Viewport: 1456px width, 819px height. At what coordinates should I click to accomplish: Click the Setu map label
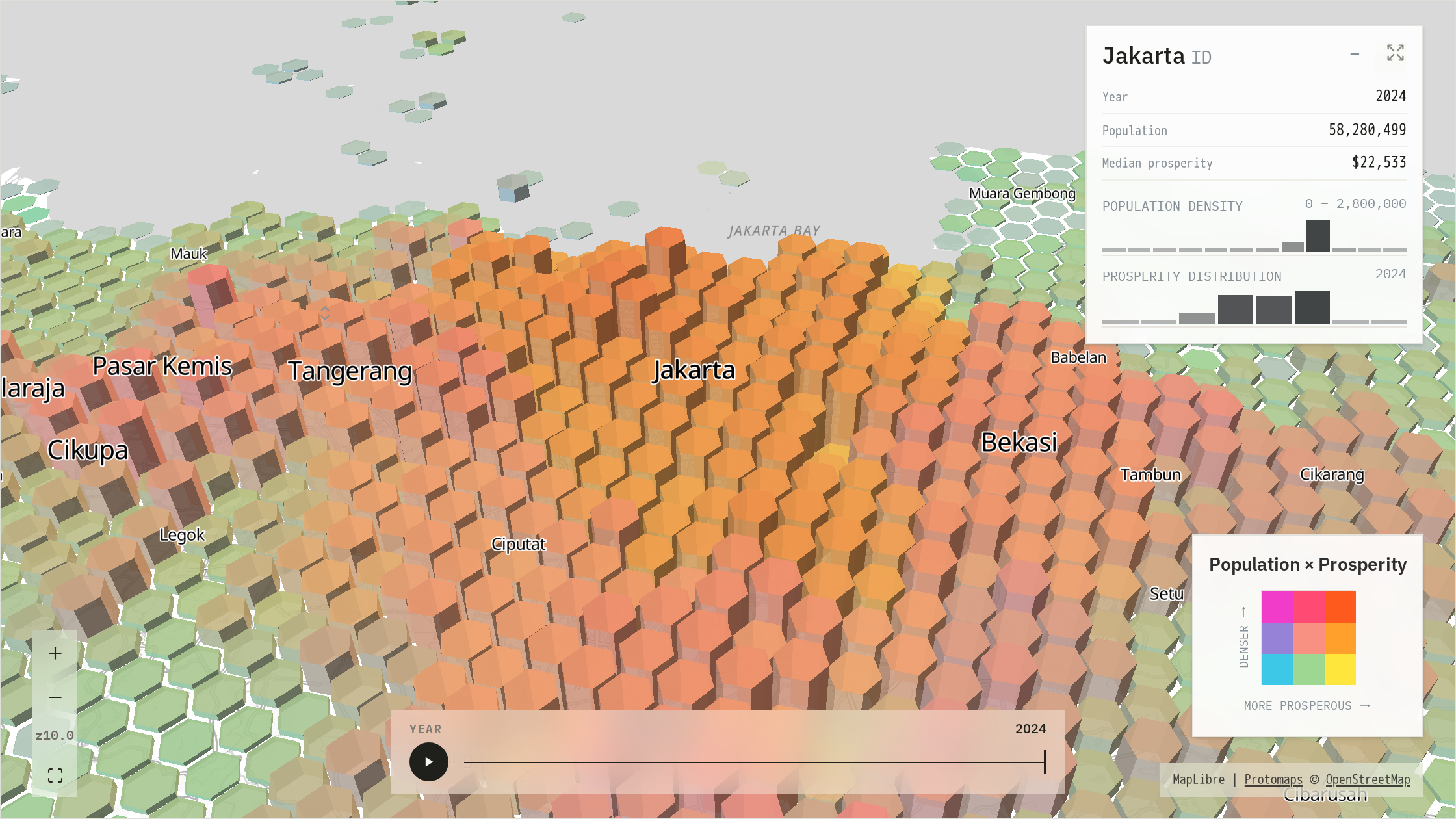(1167, 594)
